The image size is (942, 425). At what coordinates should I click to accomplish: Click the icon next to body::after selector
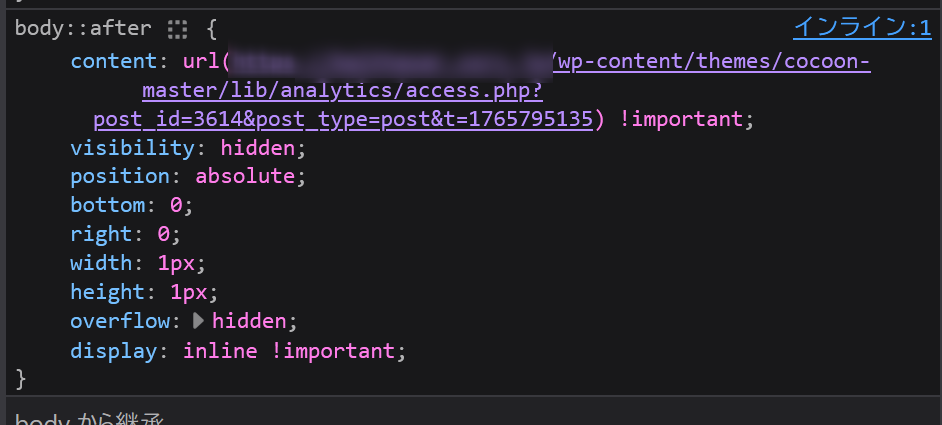tap(178, 30)
